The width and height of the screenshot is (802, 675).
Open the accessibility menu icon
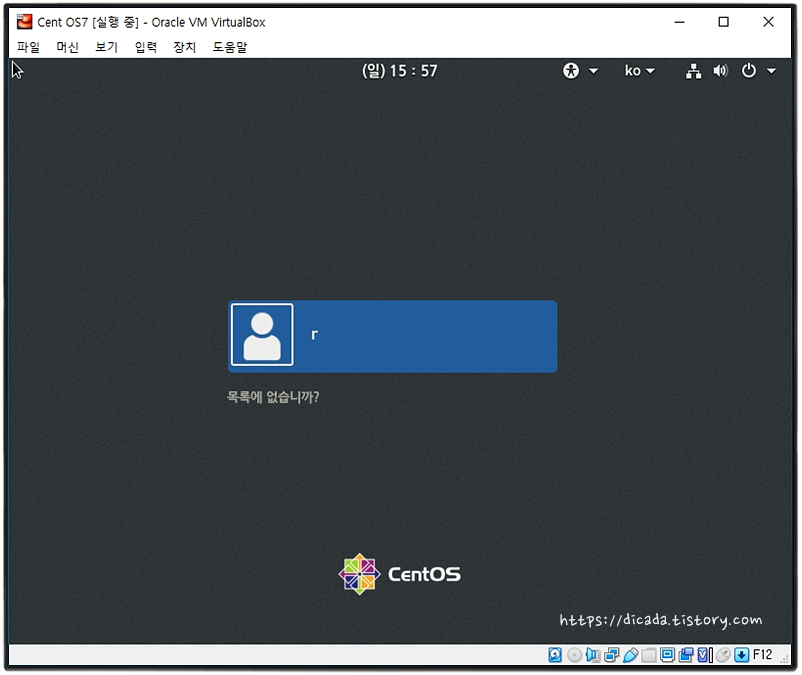coord(571,71)
